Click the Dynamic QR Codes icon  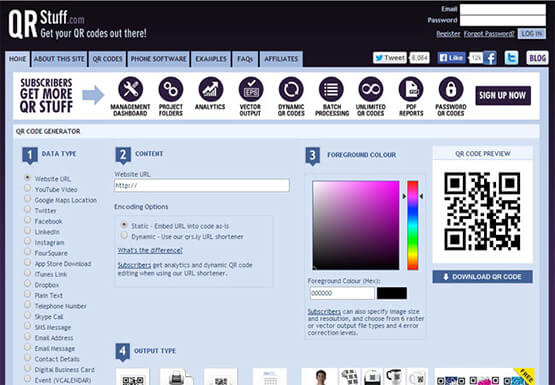tap(291, 89)
